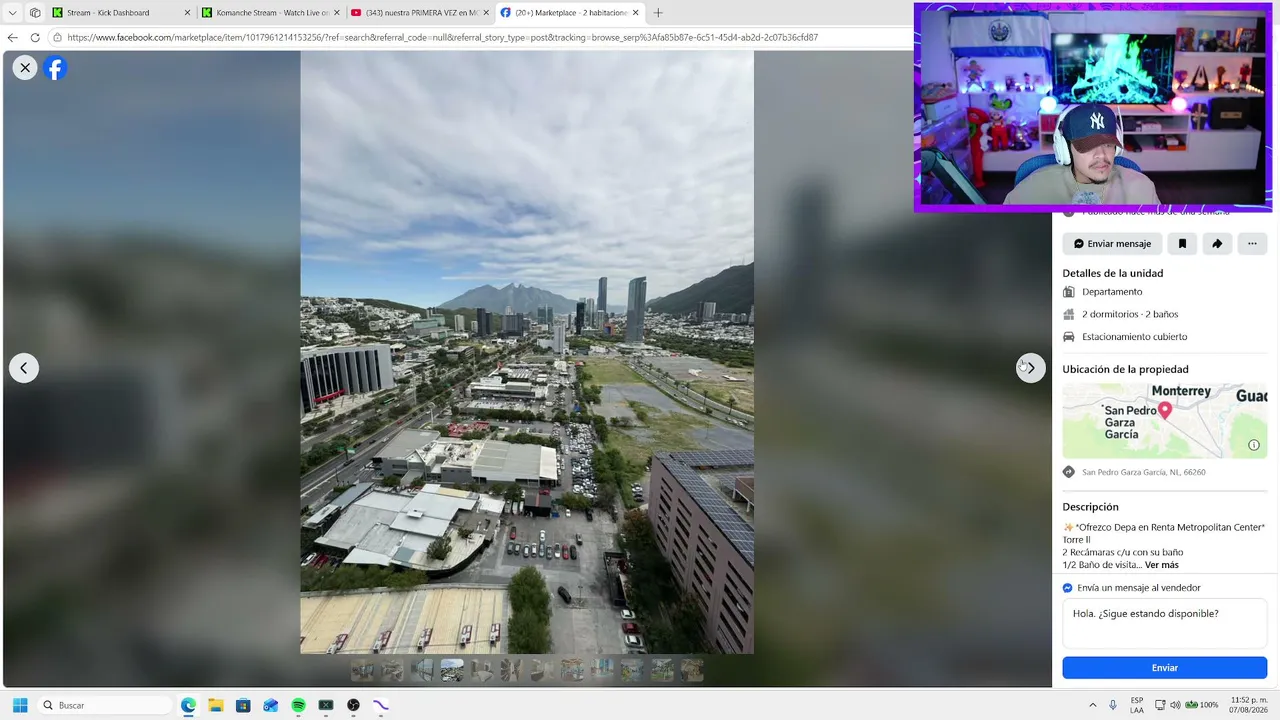Open the tab search dropdown arrow
The width and height of the screenshot is (1280, 720).
(12, 13)
